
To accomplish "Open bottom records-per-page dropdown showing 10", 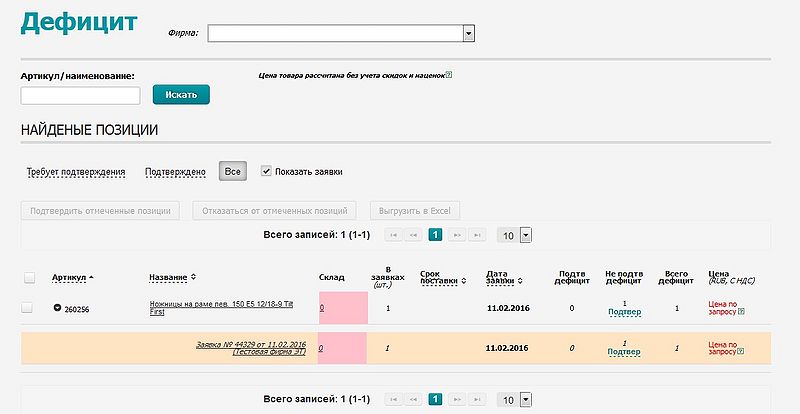I will [x=516, y=399].
